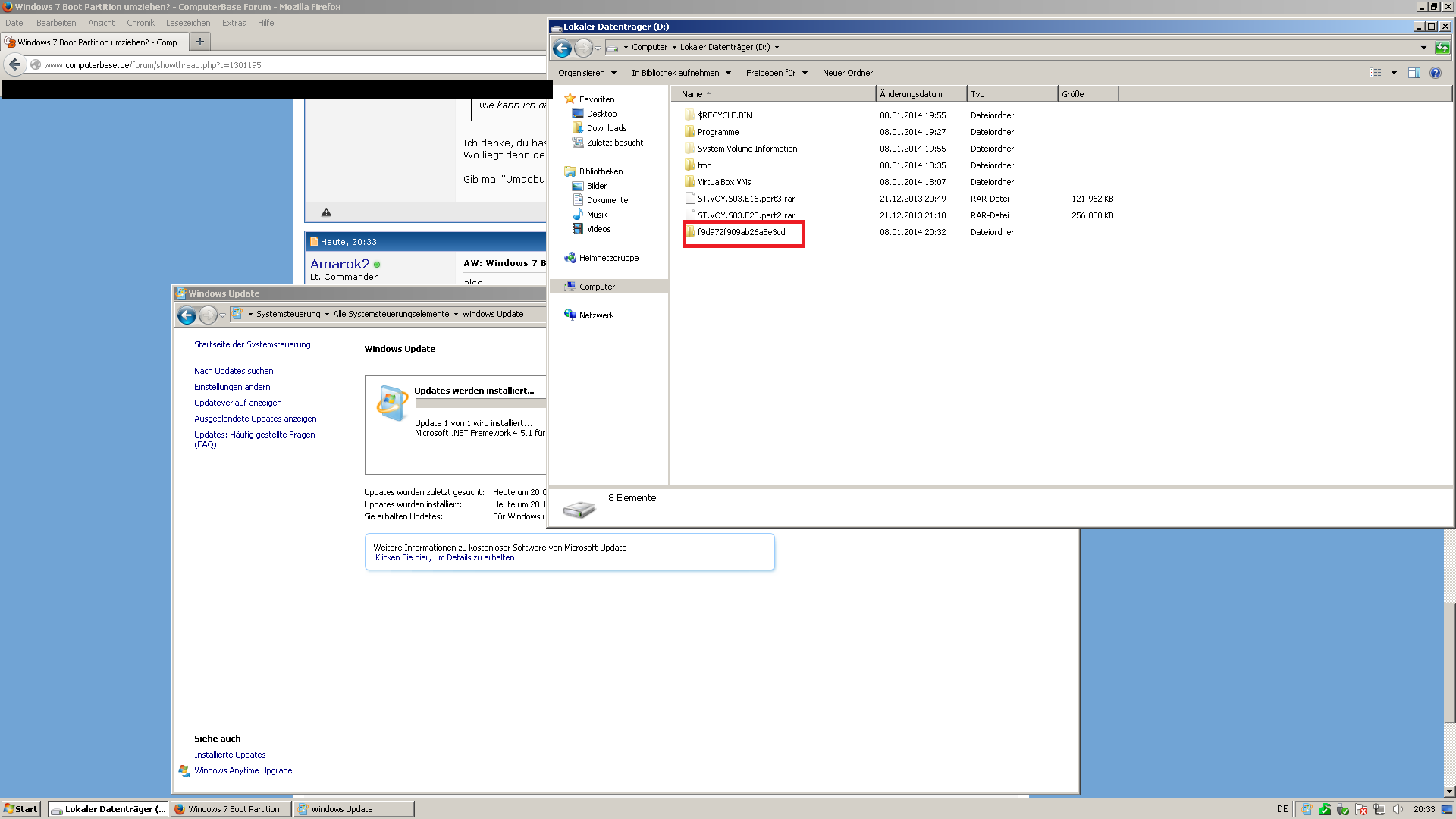
Task: Expand Explorer address bar history dropdown
Action: pos(1423,48)
